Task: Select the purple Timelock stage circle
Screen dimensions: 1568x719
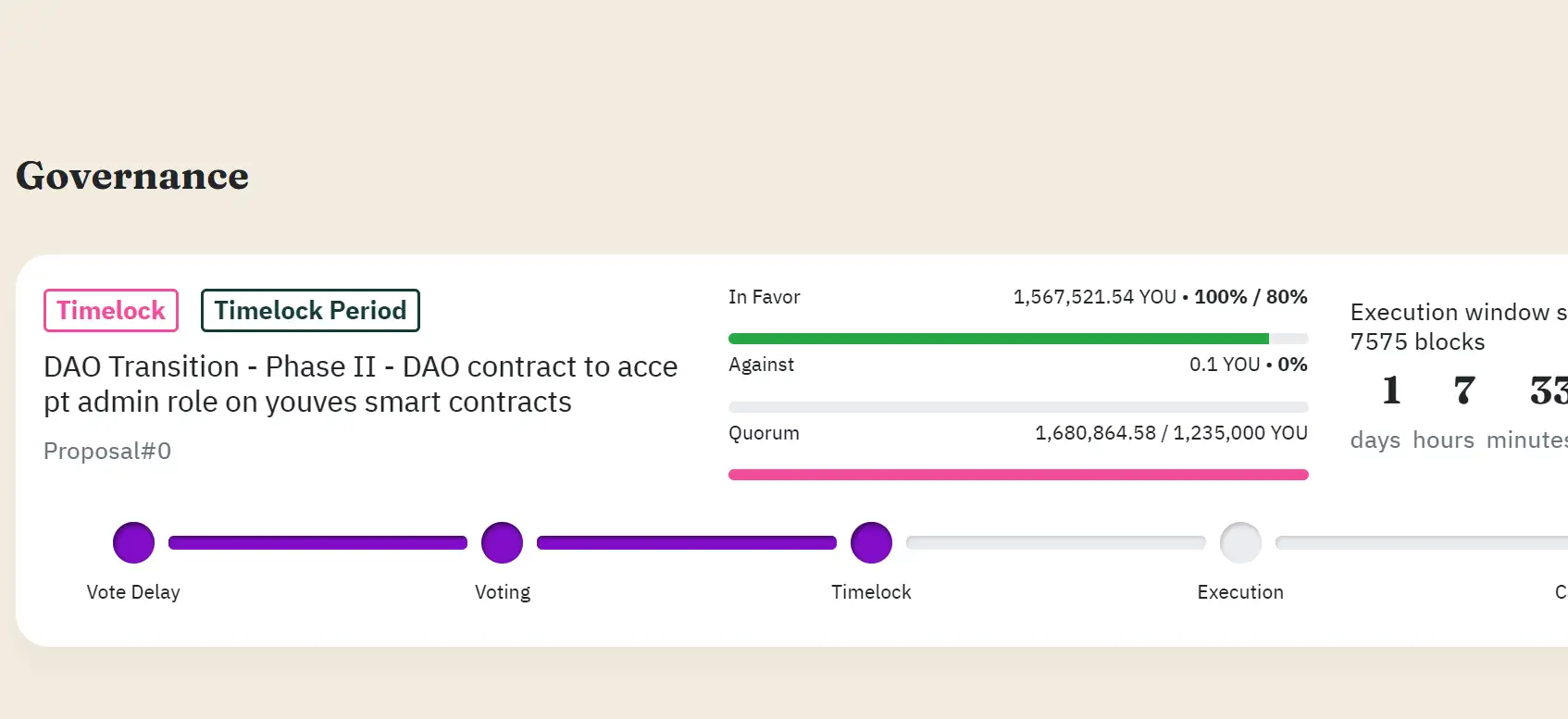Action: [x=871, y=543]
